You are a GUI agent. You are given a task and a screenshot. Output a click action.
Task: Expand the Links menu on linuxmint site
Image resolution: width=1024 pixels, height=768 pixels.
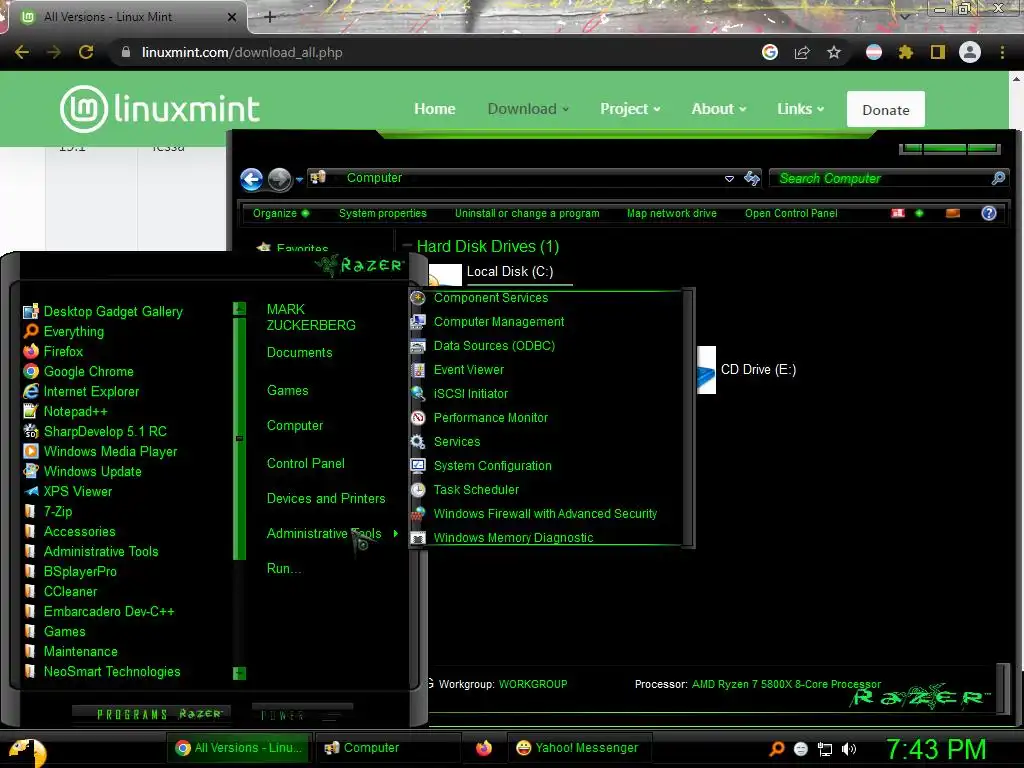click(800, 109)
